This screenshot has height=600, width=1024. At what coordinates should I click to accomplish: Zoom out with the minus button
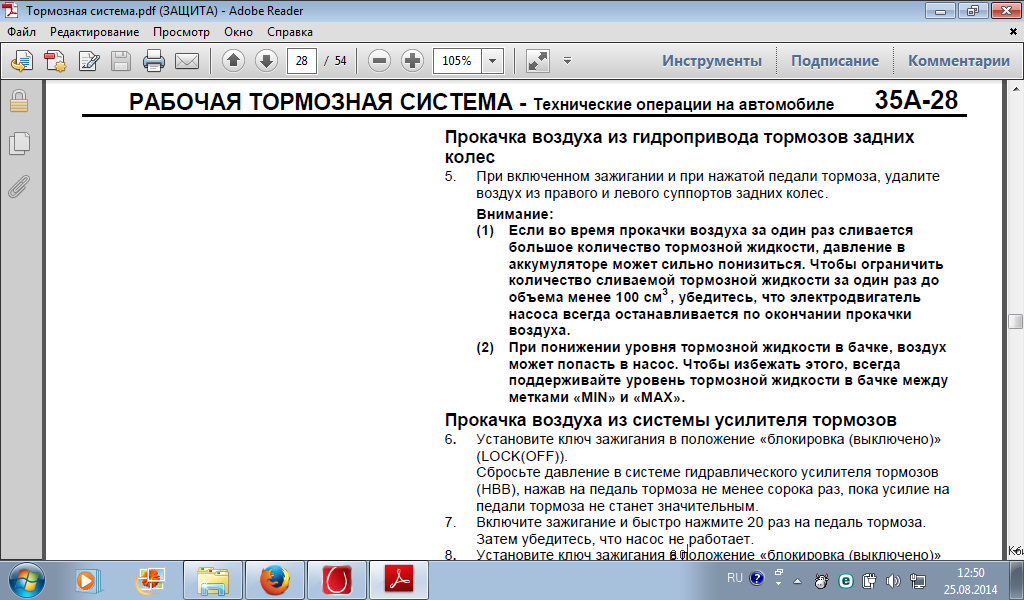379,61
